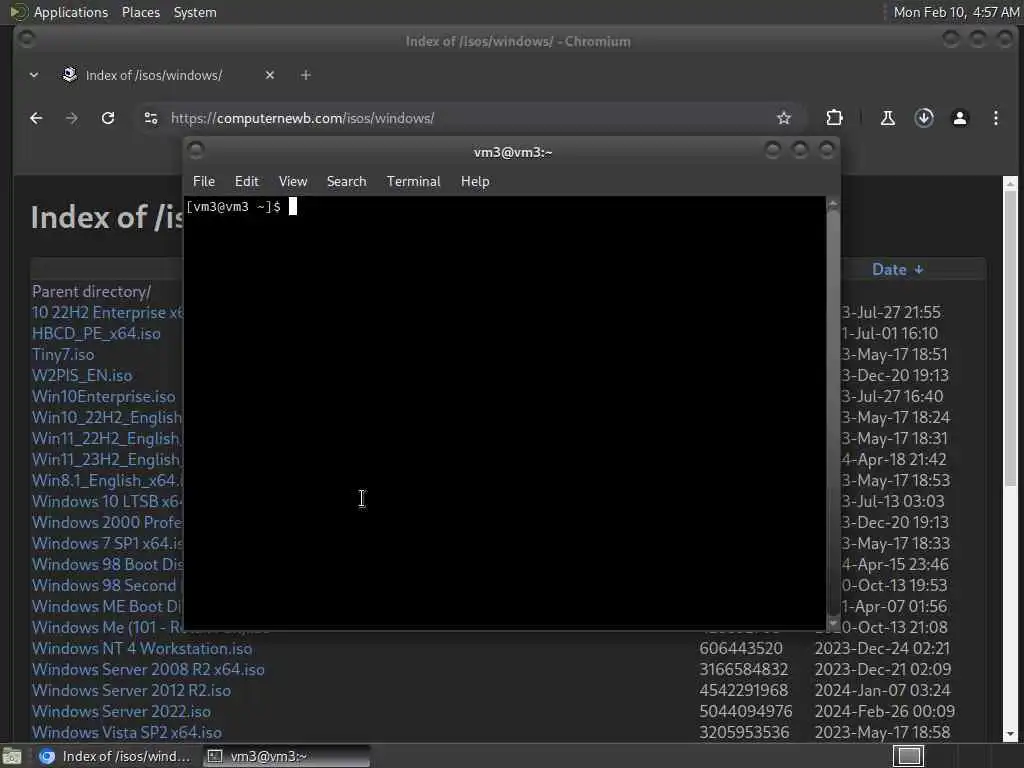Open terminal Edit menu
This screenshot has height=768, width=1024.
247,182
